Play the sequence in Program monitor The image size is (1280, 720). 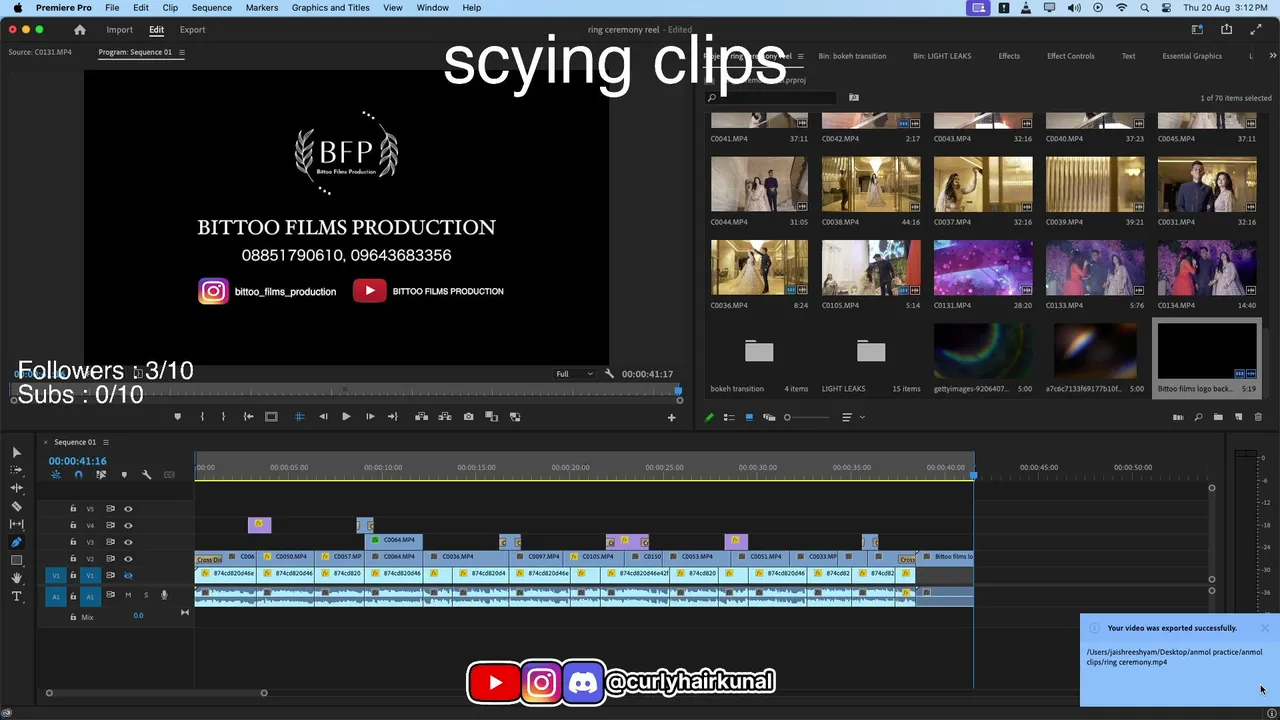pyautogui.click(x=346, y=417)
